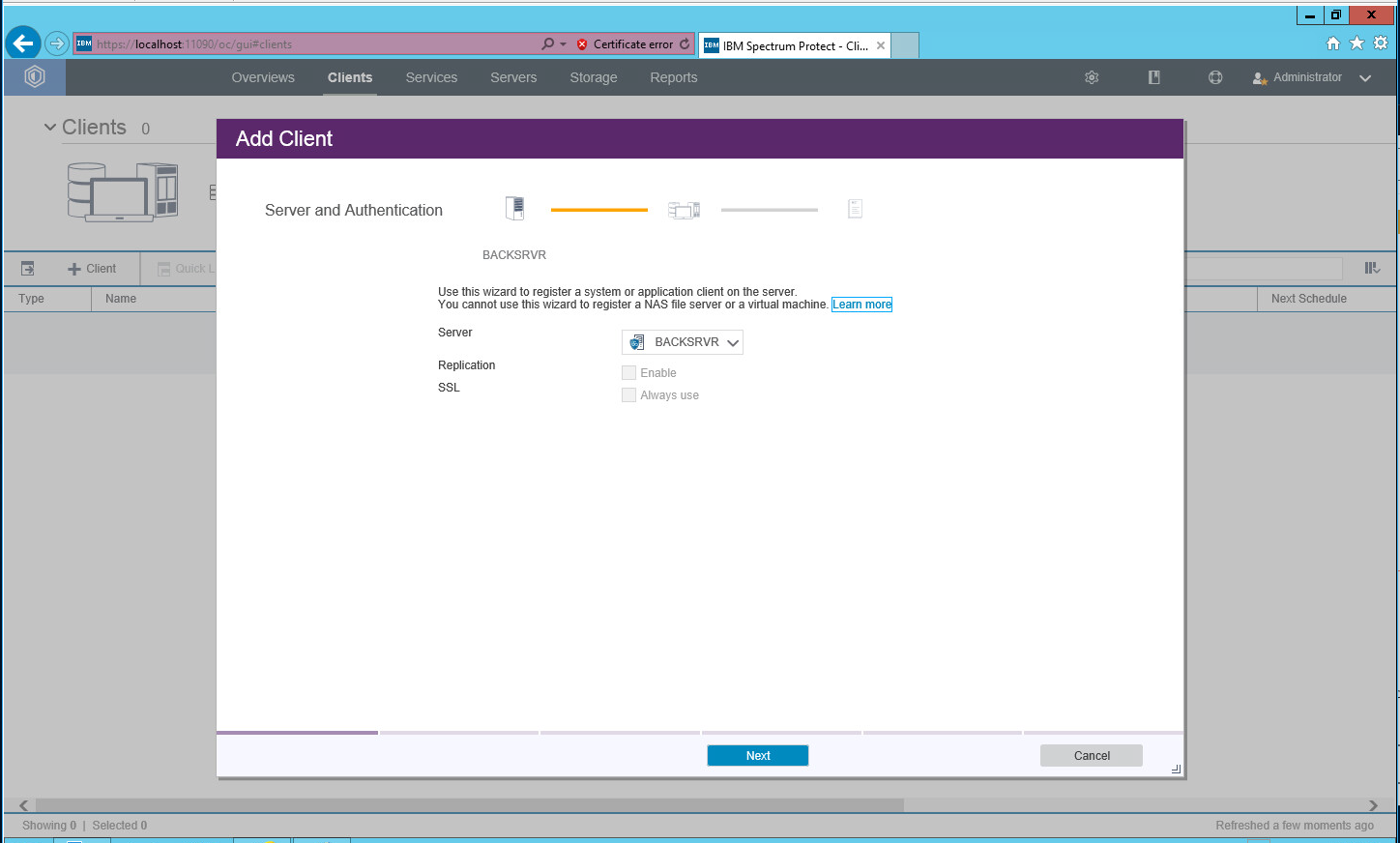Go back with browser back arrow
Screen dimensions: 1400x843
23,44
